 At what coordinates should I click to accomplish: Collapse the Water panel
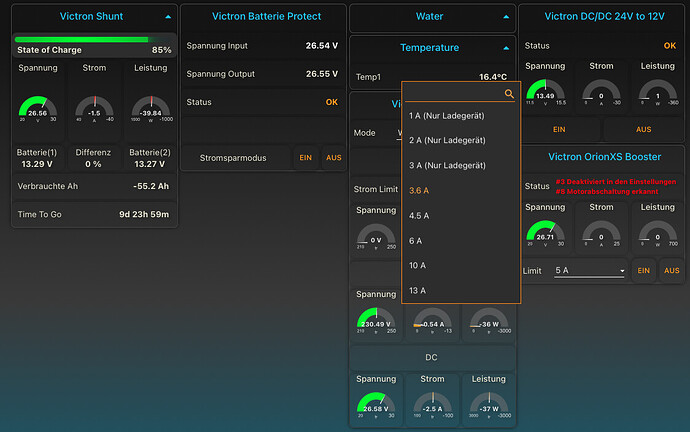506,17
